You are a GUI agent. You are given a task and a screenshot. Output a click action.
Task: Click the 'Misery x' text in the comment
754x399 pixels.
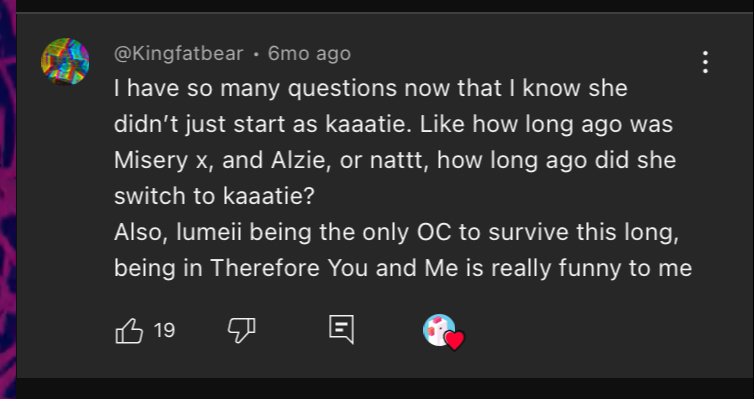coord(161,161)
